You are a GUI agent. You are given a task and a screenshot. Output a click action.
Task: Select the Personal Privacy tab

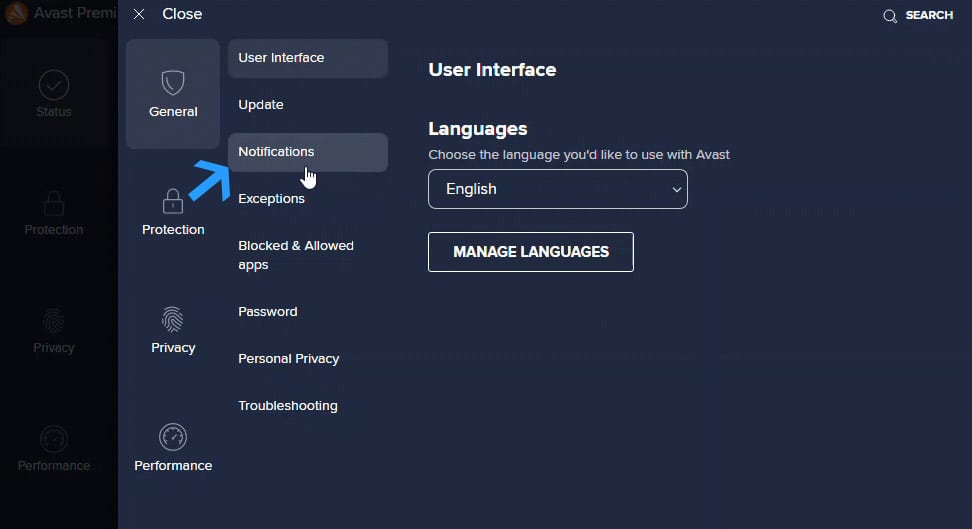click(x=308, y=358)
